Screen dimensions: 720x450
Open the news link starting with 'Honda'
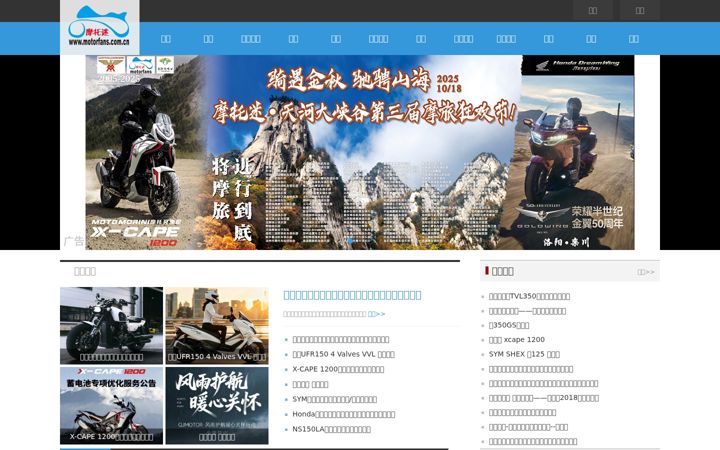[343, 414]
